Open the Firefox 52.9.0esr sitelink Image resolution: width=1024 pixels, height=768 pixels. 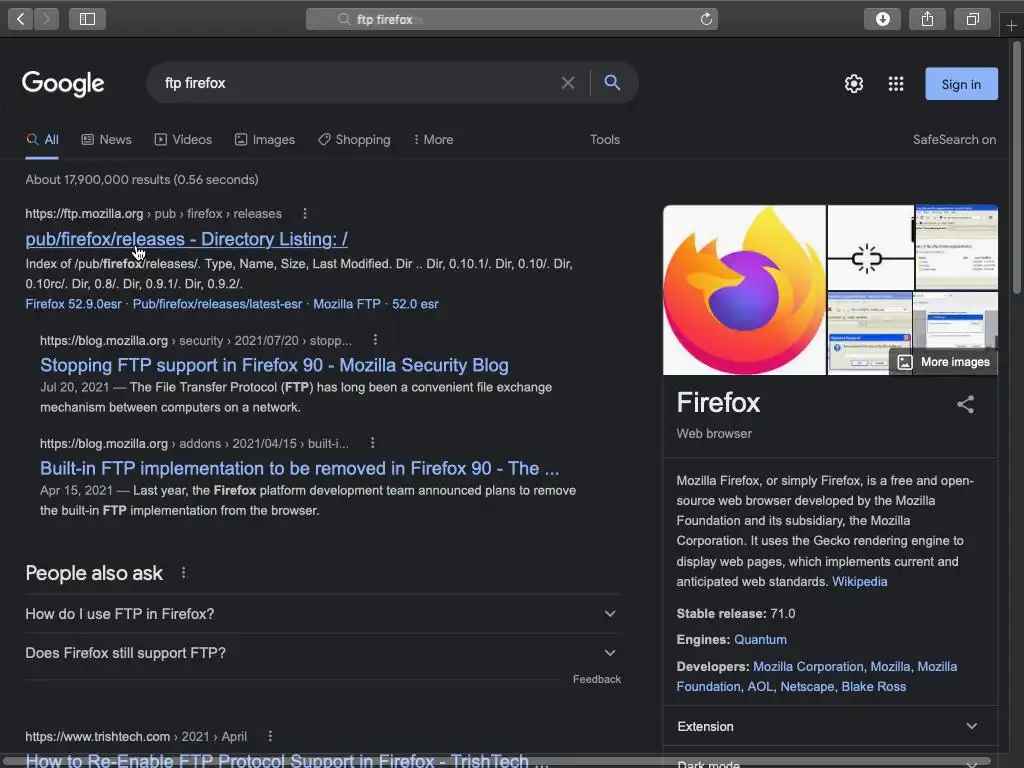point(73,304)
